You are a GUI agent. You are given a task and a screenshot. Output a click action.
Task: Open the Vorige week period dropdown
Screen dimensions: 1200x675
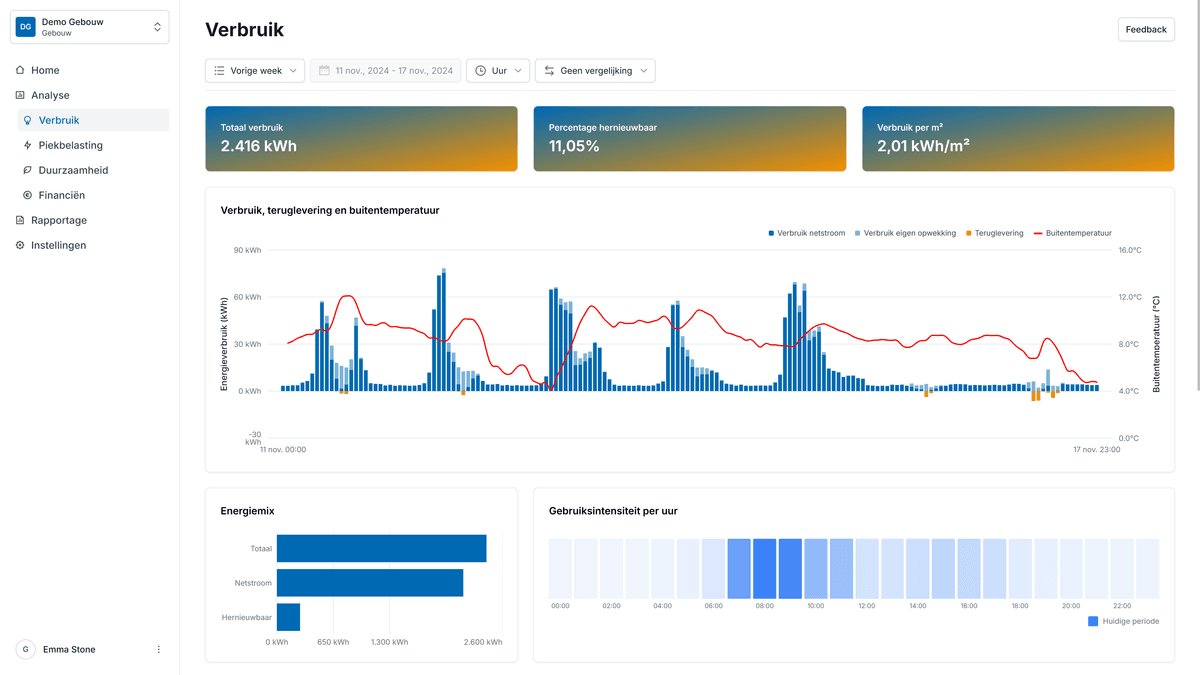click(x=255, y=71)
